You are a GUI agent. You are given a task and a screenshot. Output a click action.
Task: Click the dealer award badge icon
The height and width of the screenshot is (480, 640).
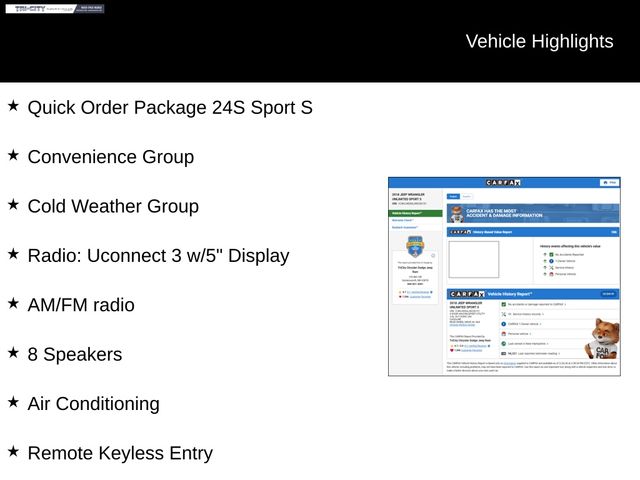pyautogui.click(x=415, y=246)
